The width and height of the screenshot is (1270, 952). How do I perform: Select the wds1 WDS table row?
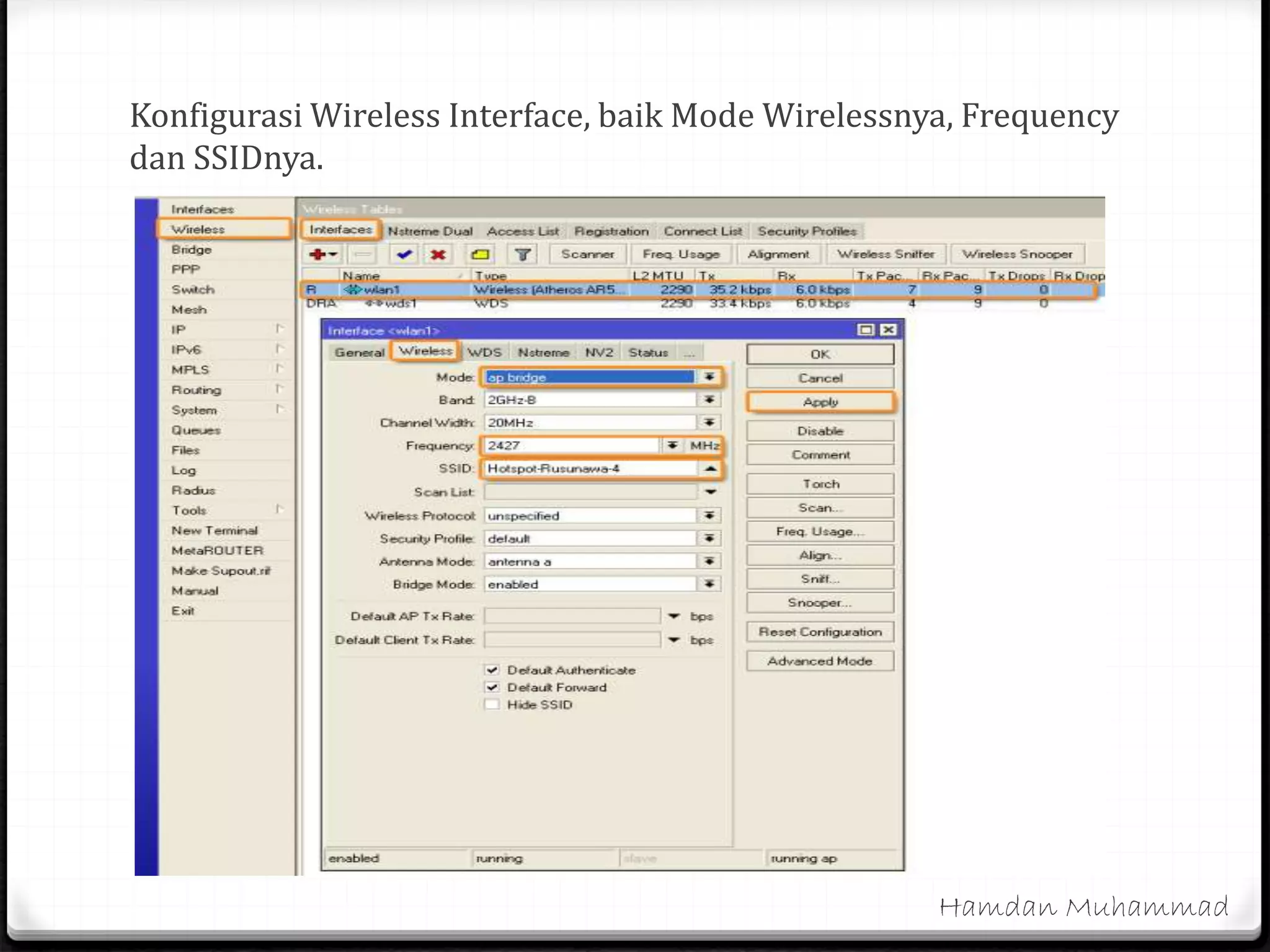click(703, 303)
